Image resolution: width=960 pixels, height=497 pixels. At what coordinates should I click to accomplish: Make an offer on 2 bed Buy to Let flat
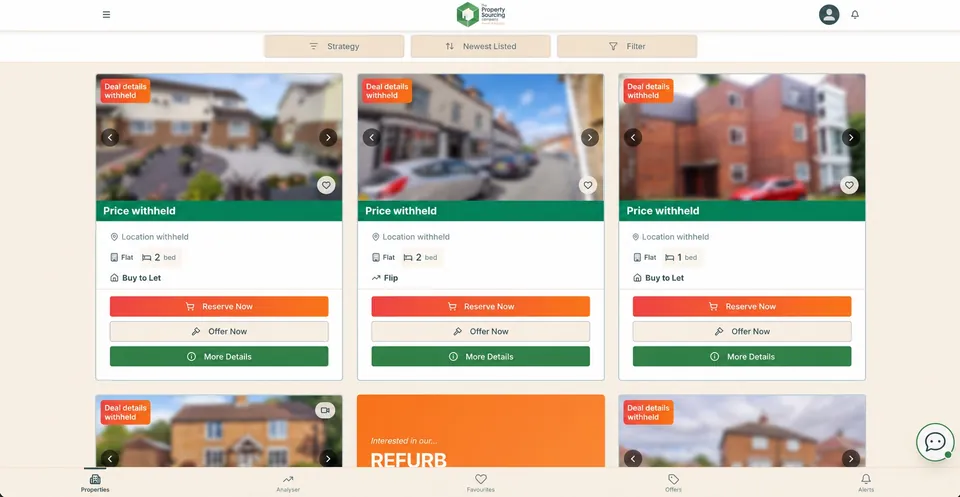[x=219, y=332]
